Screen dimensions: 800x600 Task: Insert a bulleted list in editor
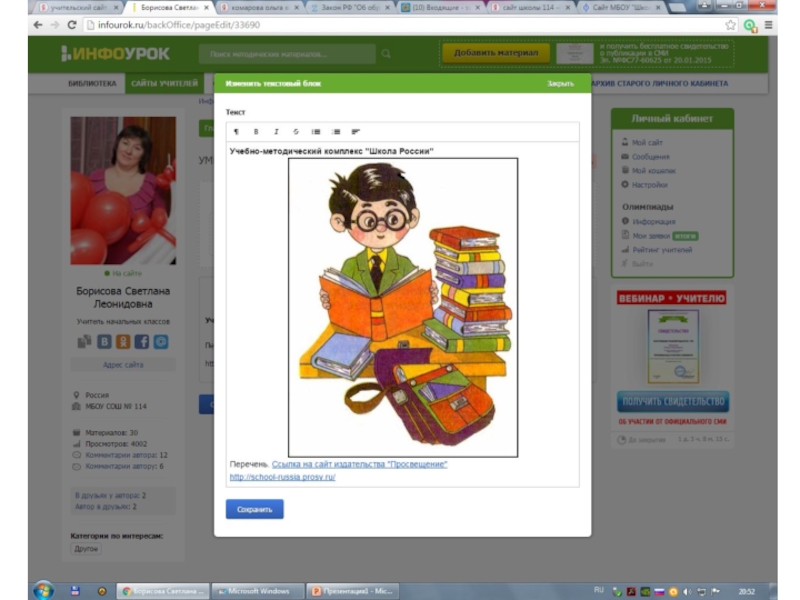(316, 132)
